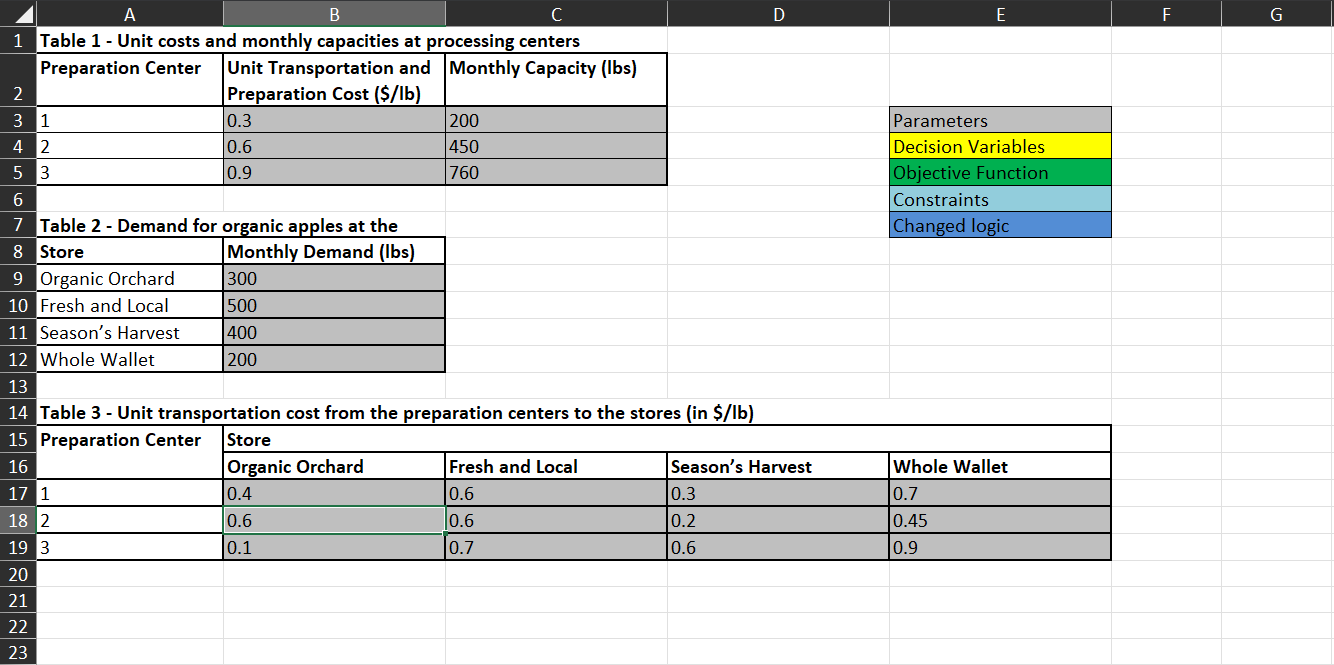Viewport: 1334px width, 665px height.
Task: Select the Table 1 title cell
Action: [128, 41]
